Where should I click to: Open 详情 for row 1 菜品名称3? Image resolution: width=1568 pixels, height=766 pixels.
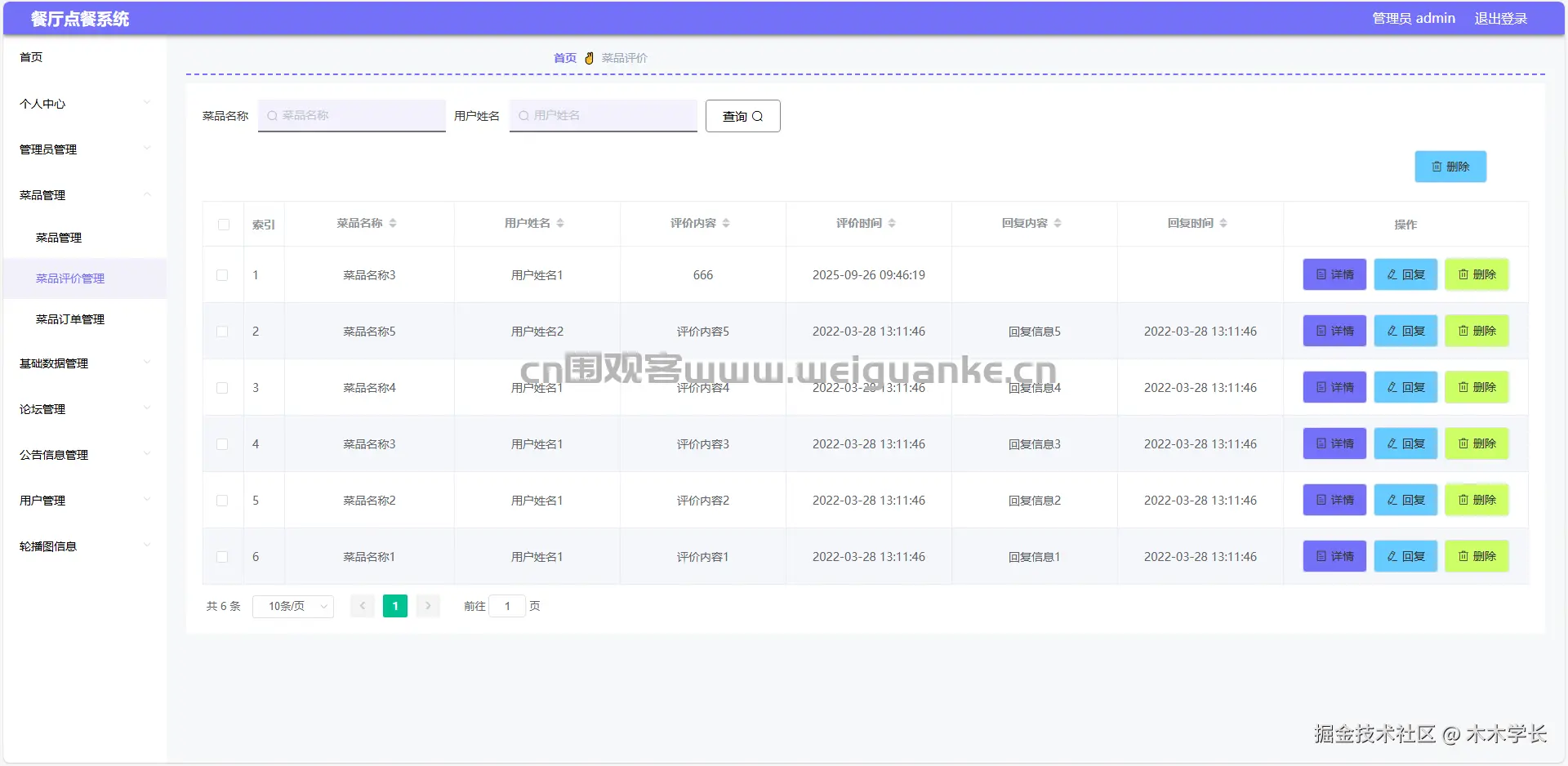coord(1334,274)
